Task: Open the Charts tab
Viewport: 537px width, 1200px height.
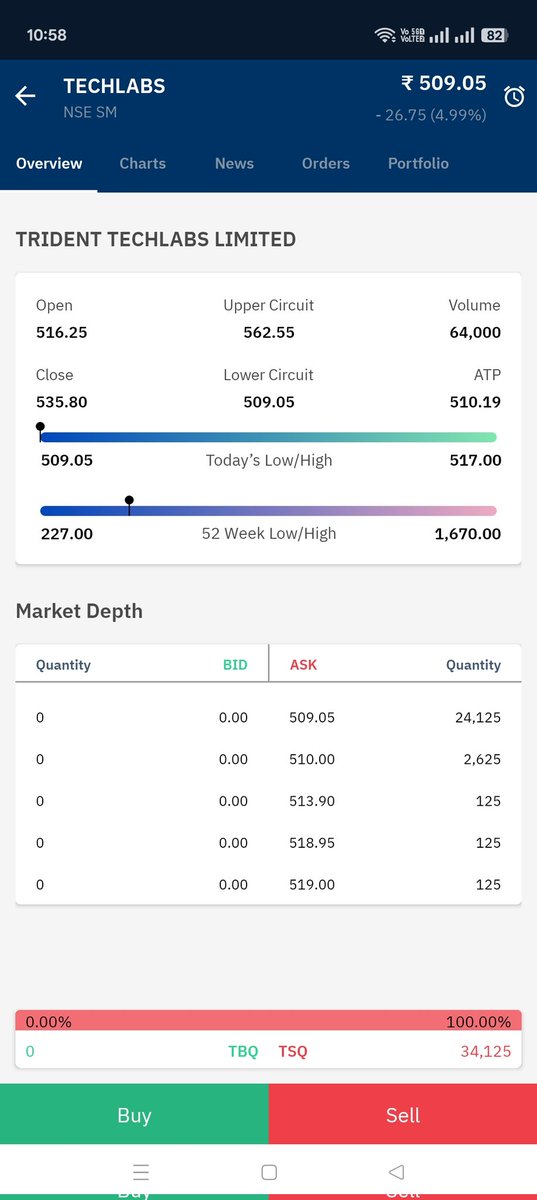Action: click(143, 163)
